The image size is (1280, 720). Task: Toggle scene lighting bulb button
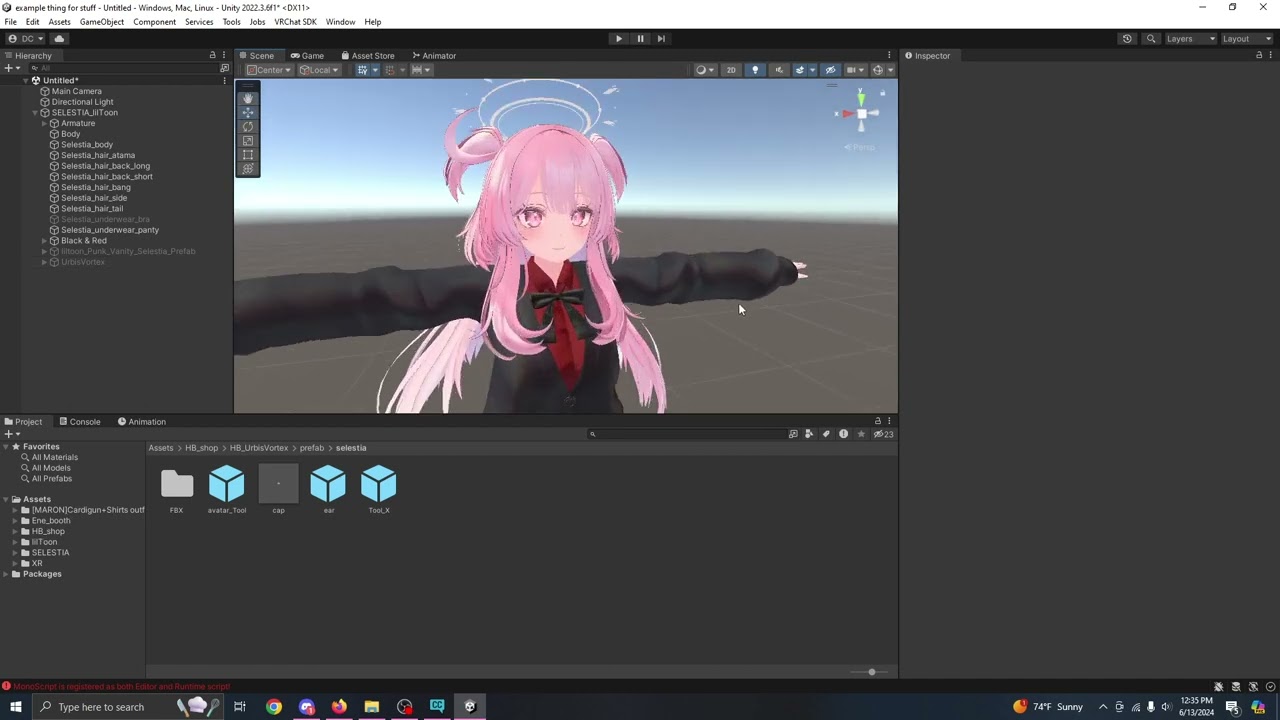click(755, 70)
